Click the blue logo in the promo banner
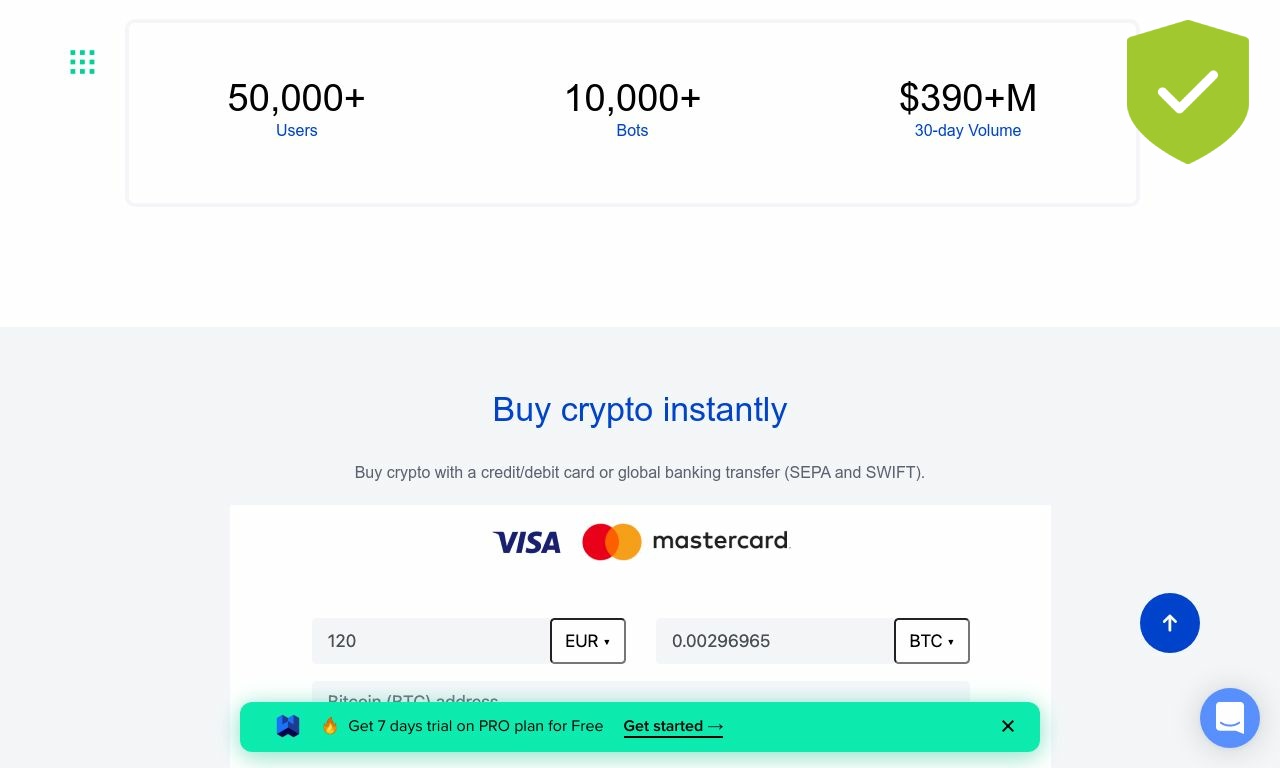The image size is (1280, 768). click(x=288, y=726)
